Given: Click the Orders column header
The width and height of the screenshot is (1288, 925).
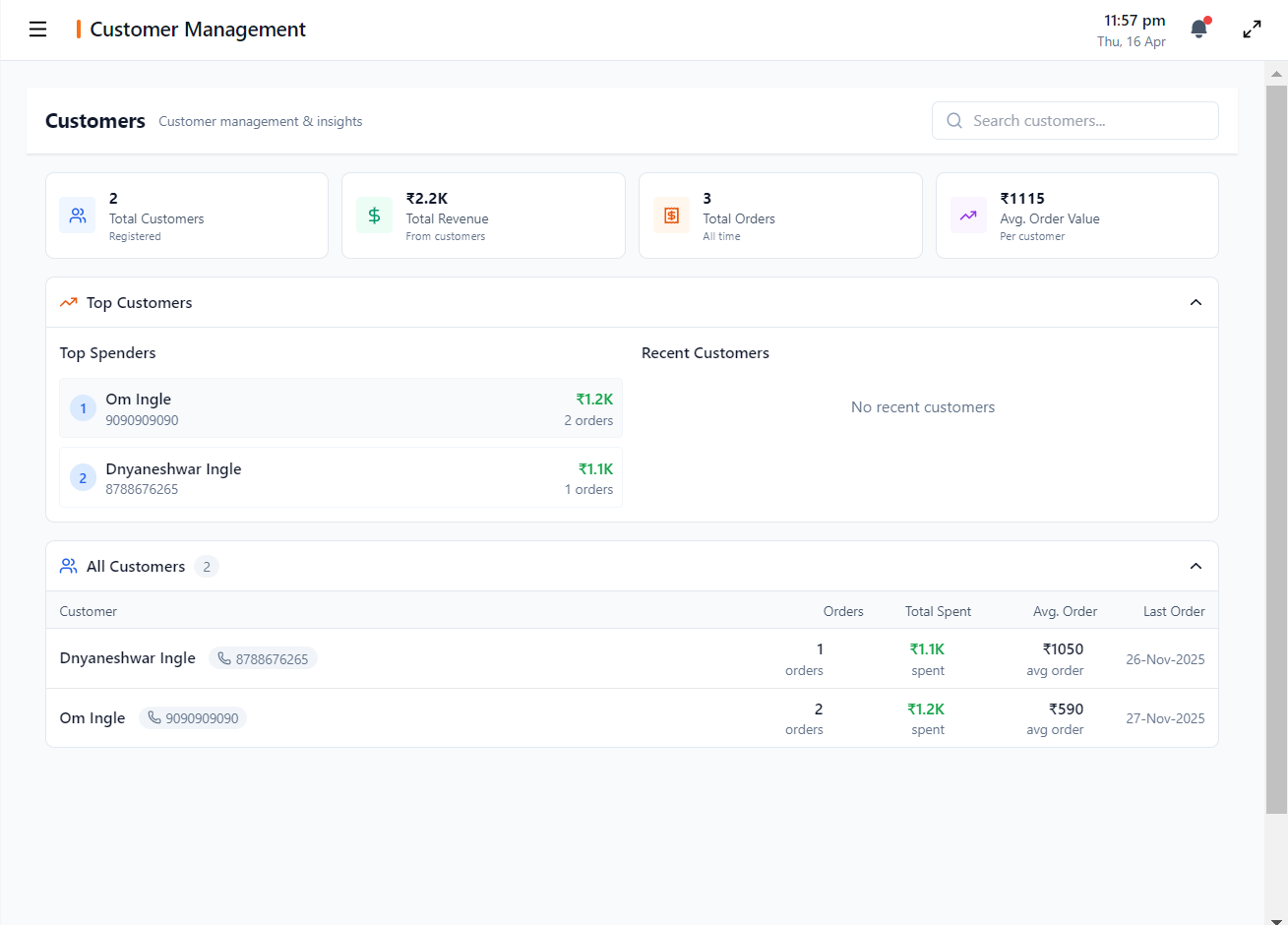Looking at the screenshot, I should click(x=843, y=611).
